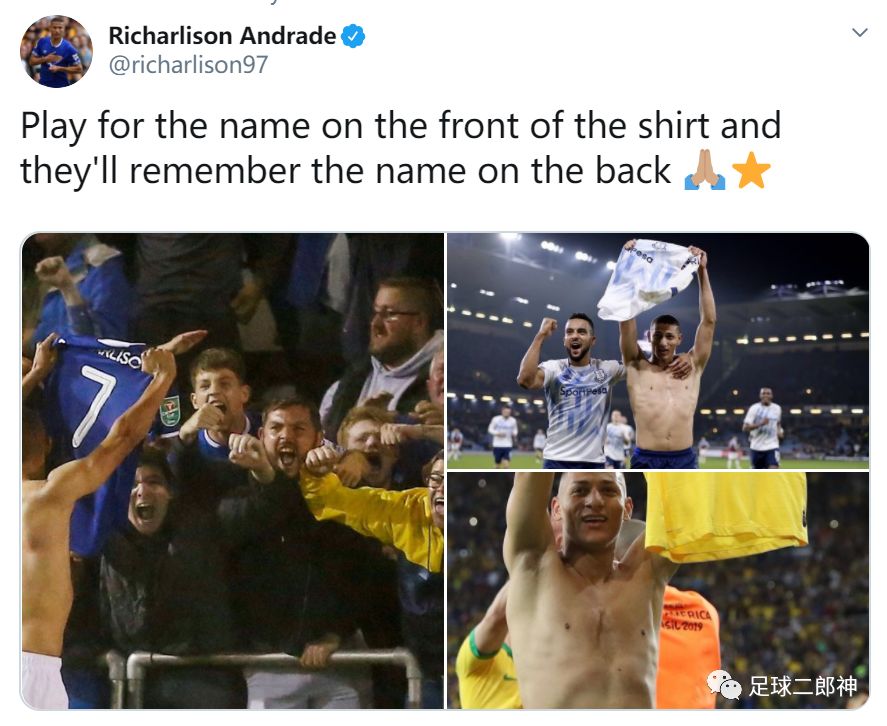Open the fans celebrating crowd photo
Image resolution: width=887 pixels, height=726 pixels.
pyautogui.click(x=232, y=471)
